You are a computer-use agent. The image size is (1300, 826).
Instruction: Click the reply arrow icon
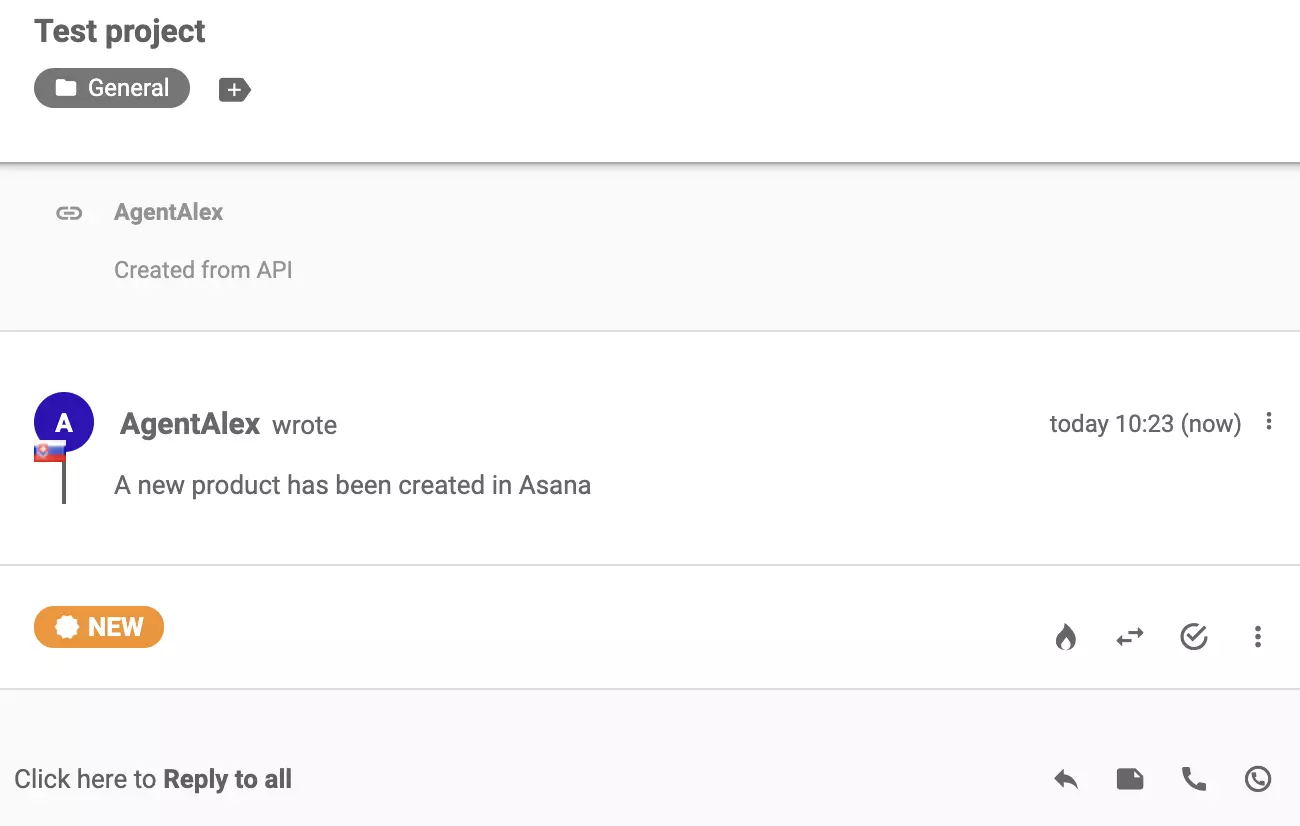[1066, 778]
